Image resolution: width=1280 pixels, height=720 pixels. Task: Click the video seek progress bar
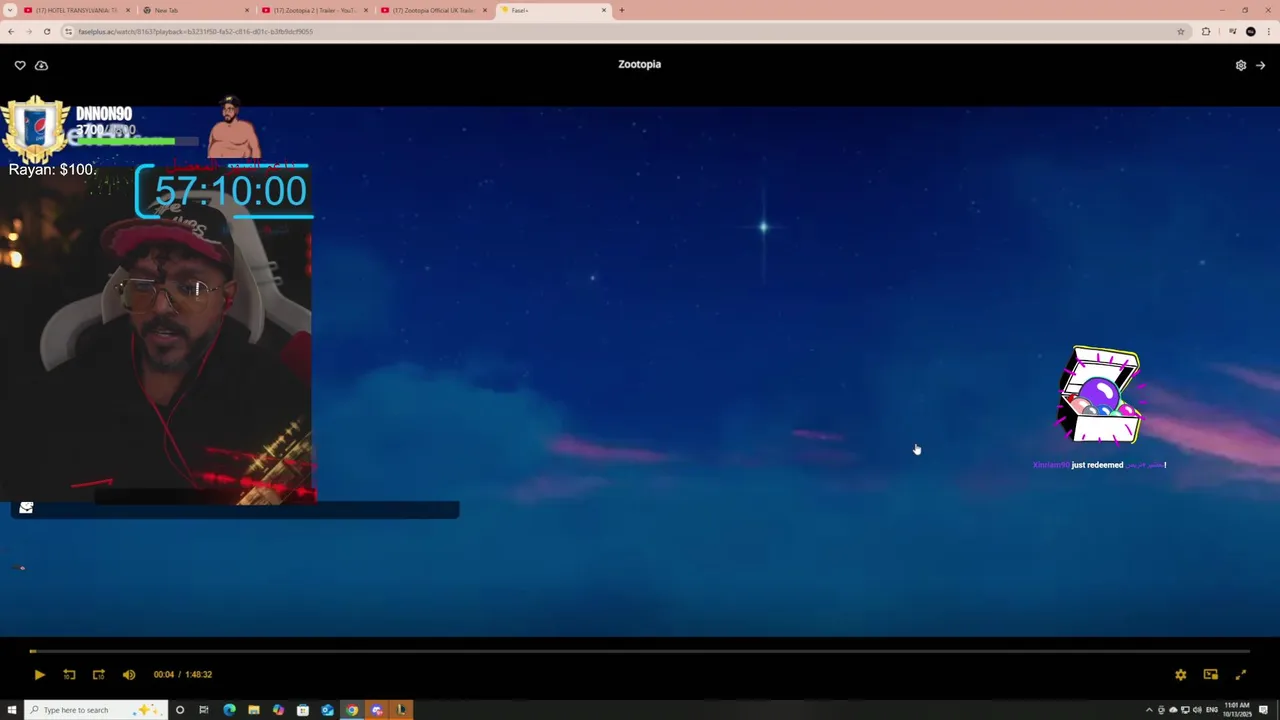640,651
